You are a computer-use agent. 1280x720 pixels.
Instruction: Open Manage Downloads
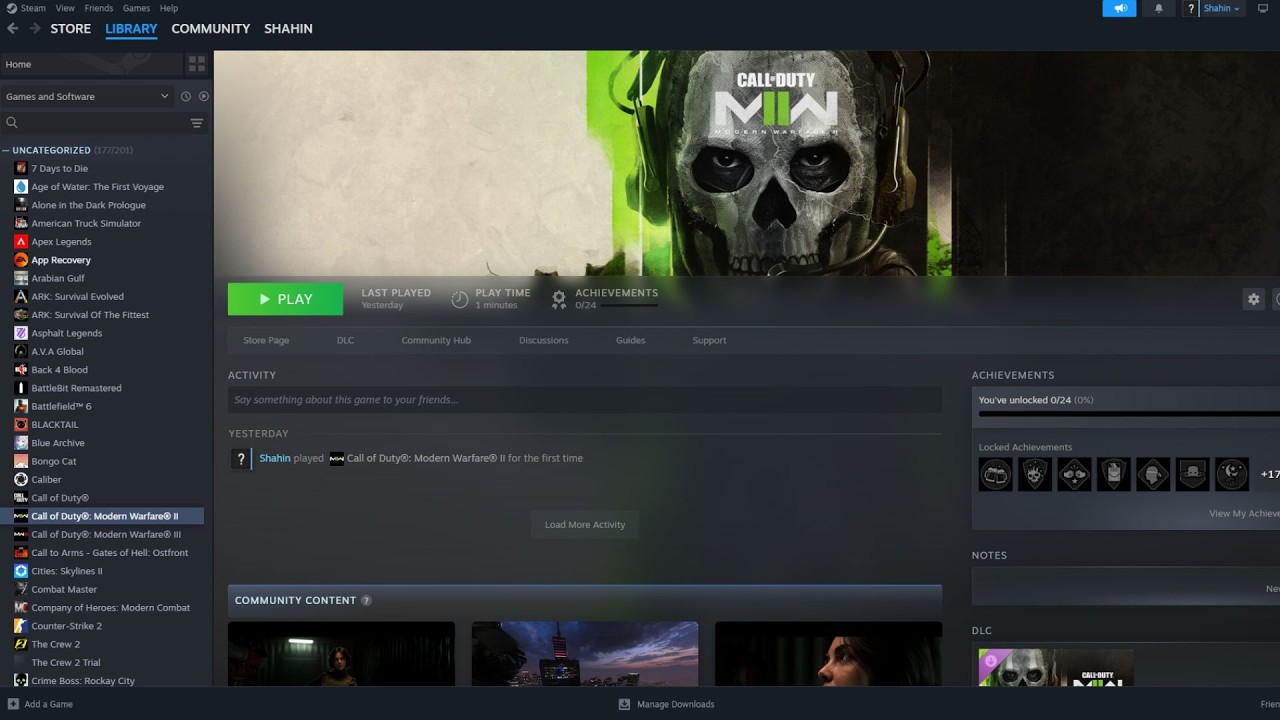pos(666,704)
